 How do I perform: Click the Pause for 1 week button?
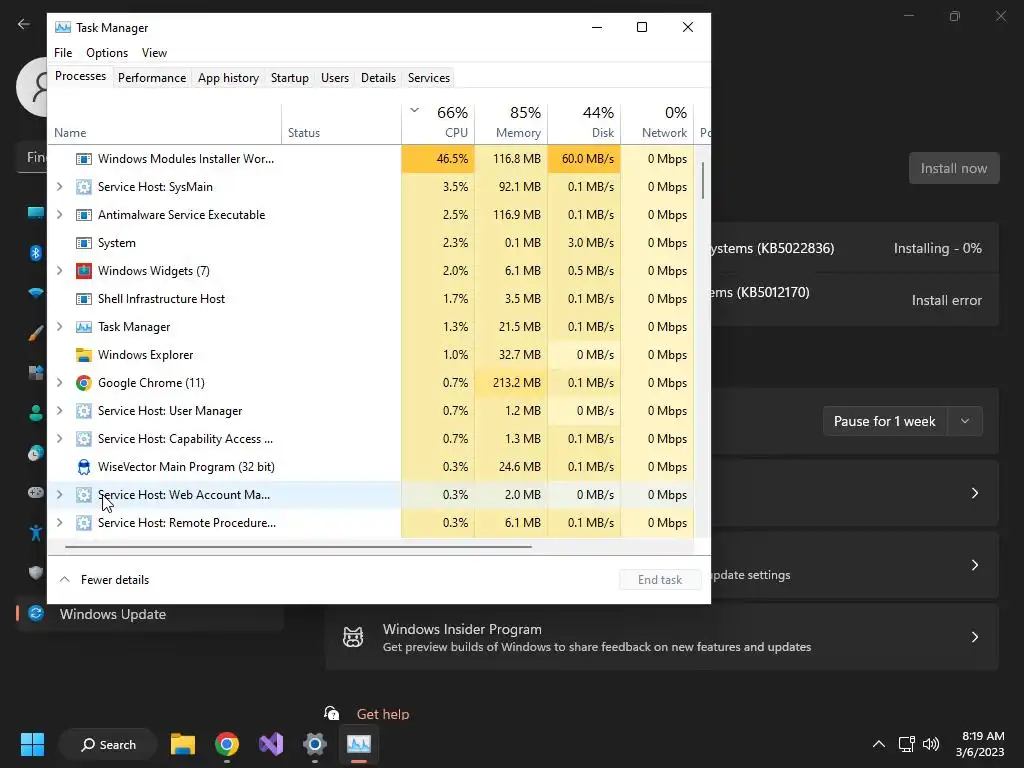885,421
